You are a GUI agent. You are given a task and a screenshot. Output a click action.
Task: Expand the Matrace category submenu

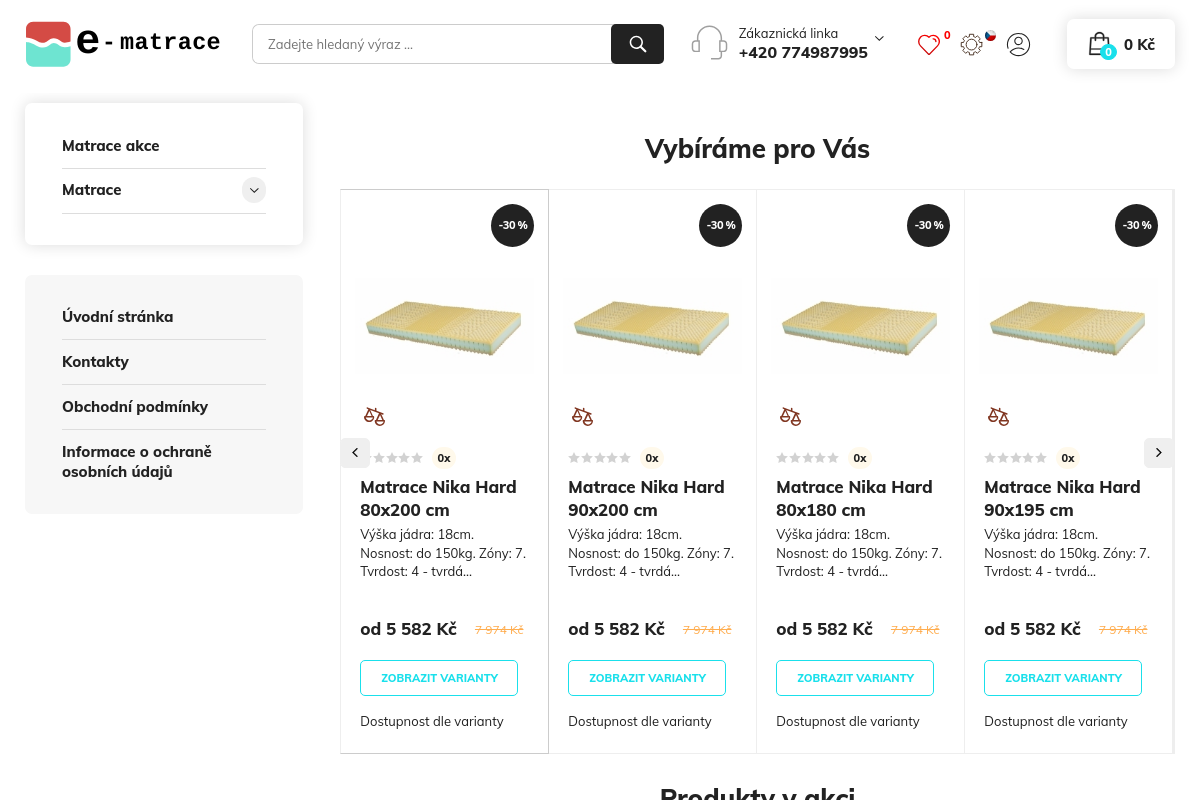tap(254, 190)
